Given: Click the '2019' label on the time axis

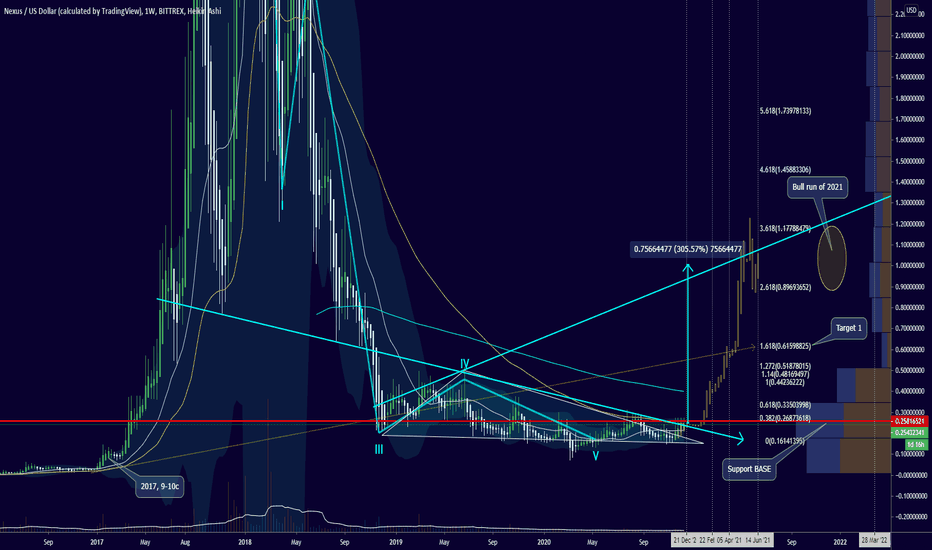Looking at the screenshot, I should [396, 542].
